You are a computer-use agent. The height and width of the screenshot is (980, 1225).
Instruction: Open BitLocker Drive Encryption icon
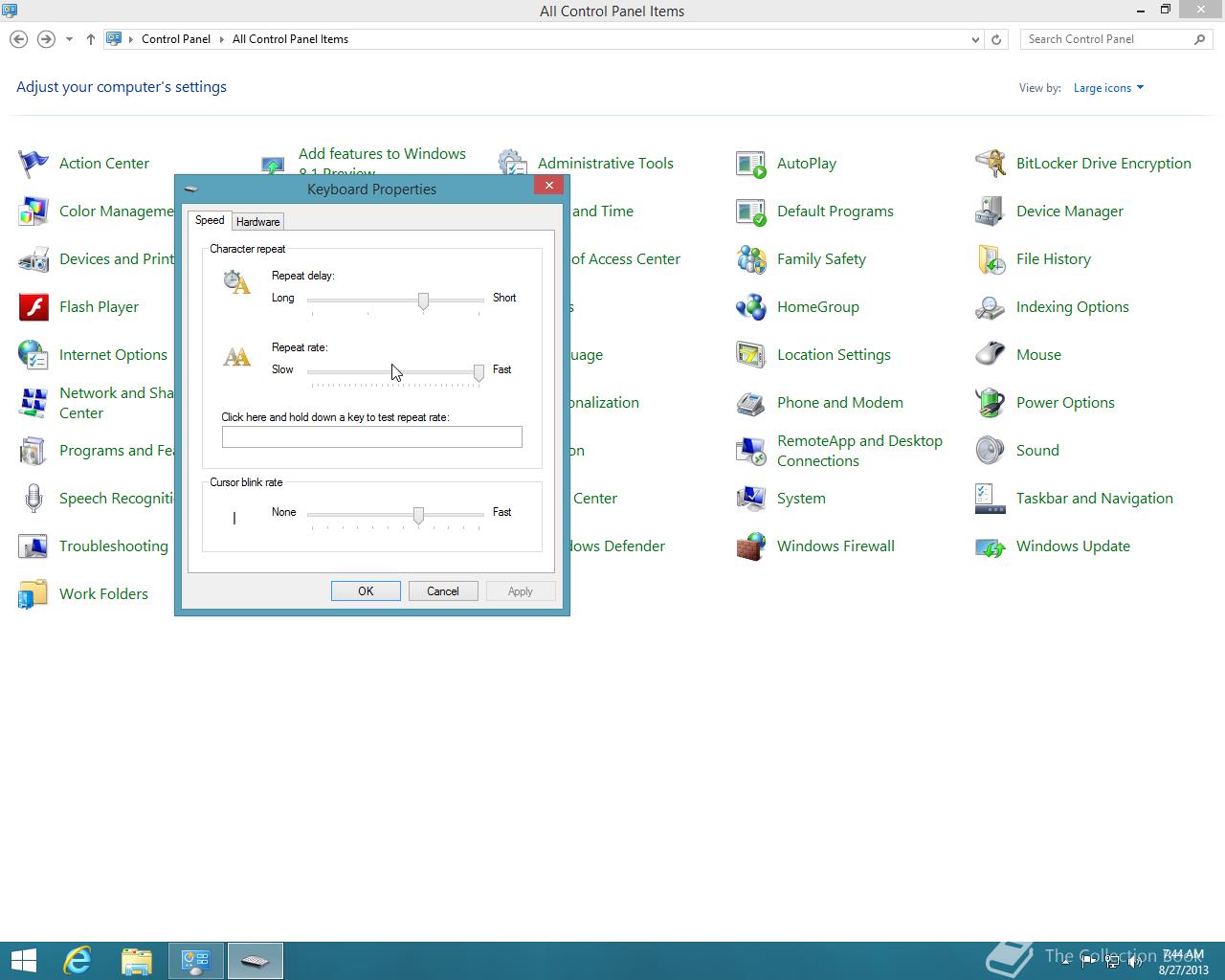coord(991,164)
